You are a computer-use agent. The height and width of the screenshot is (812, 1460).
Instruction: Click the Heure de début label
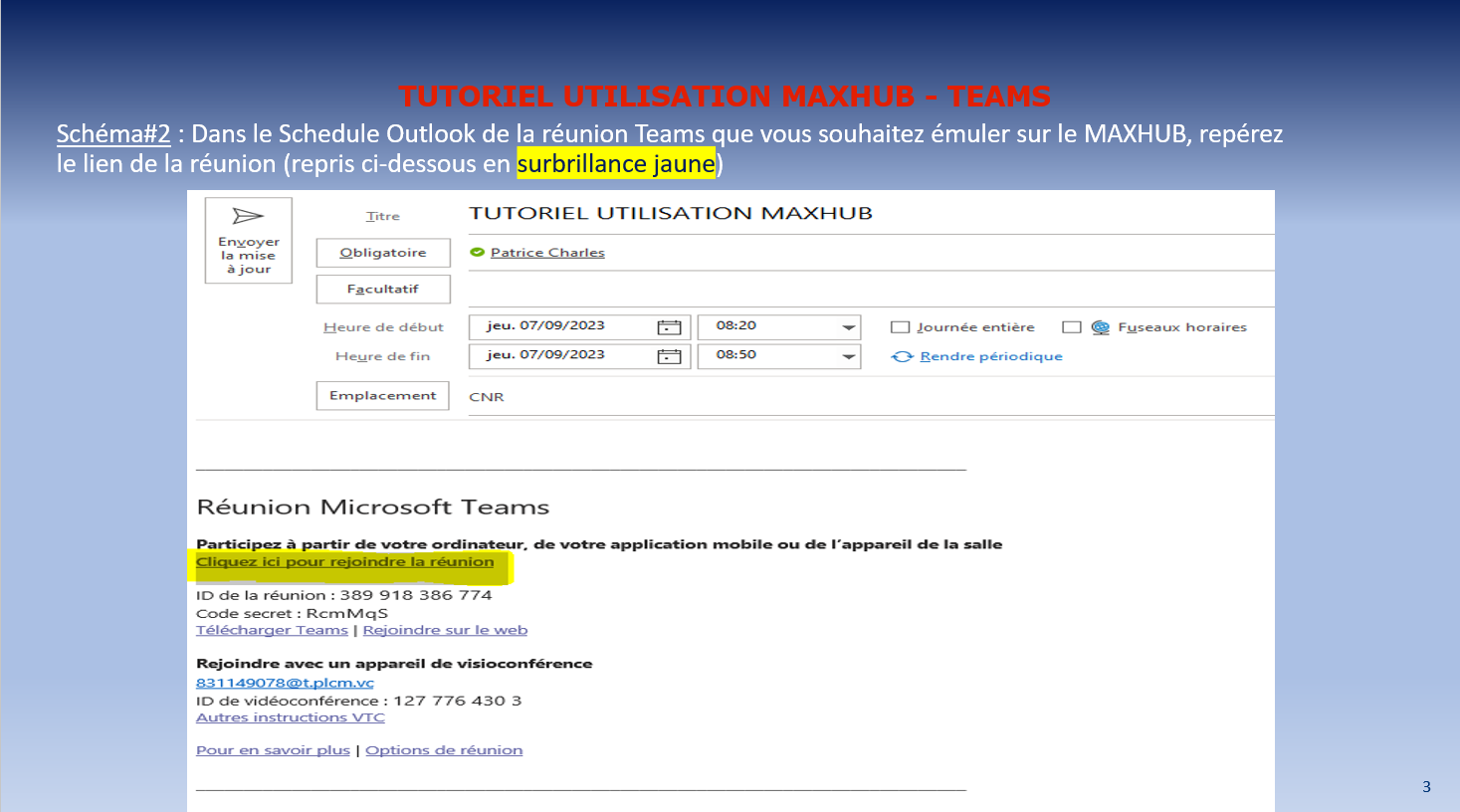383,327
